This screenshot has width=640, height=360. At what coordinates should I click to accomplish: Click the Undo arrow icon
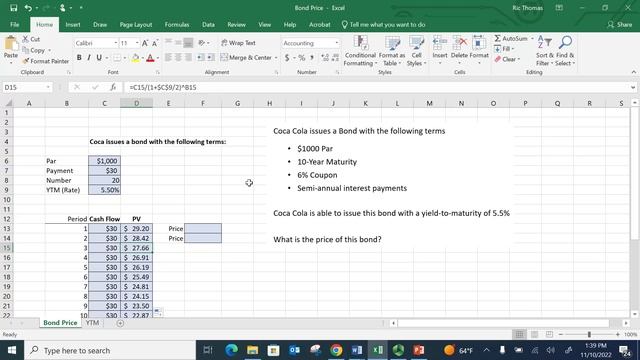[28, 8]
